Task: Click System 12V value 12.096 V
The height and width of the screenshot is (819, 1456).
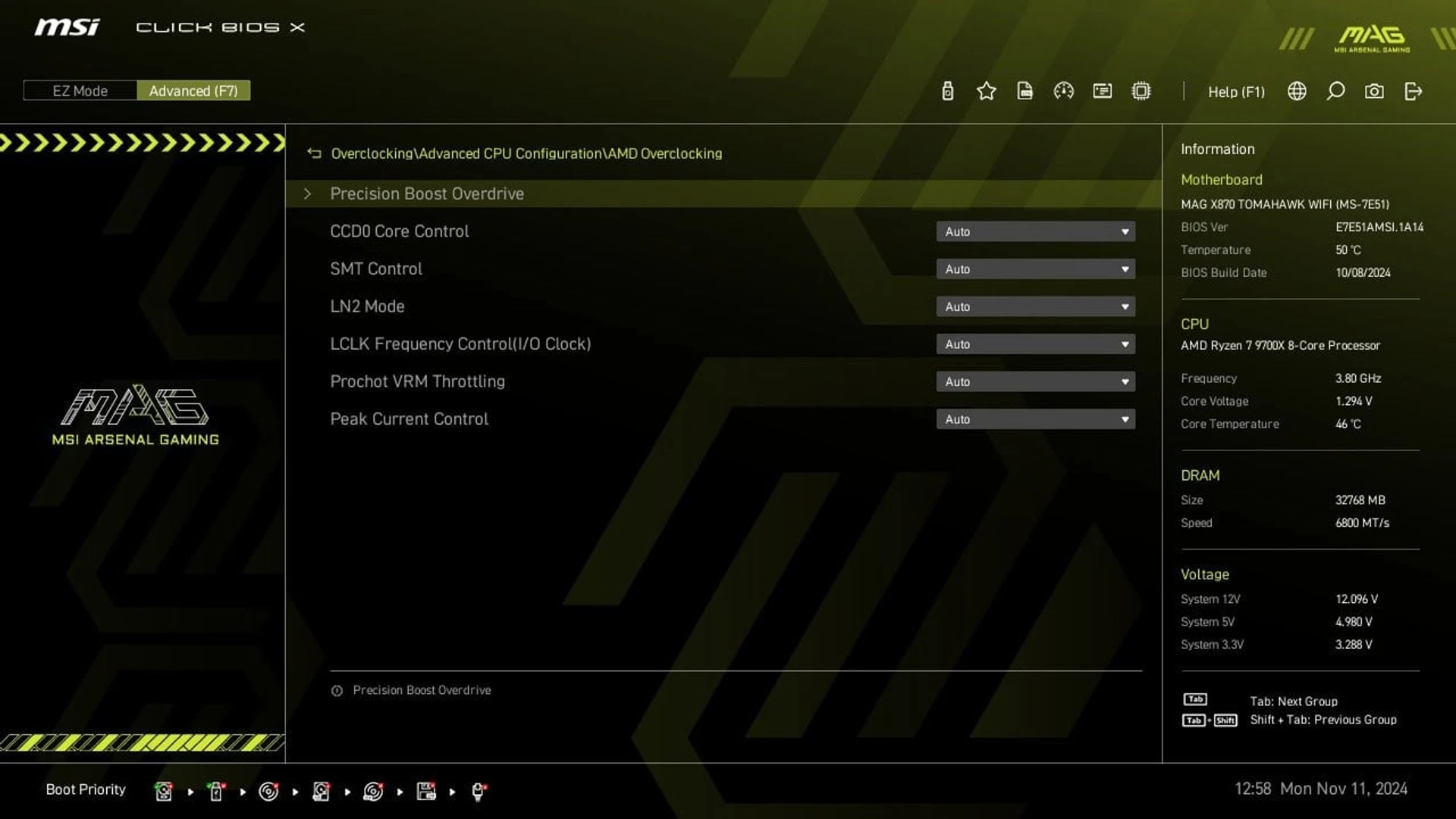Action: [x=1357, y=599]
